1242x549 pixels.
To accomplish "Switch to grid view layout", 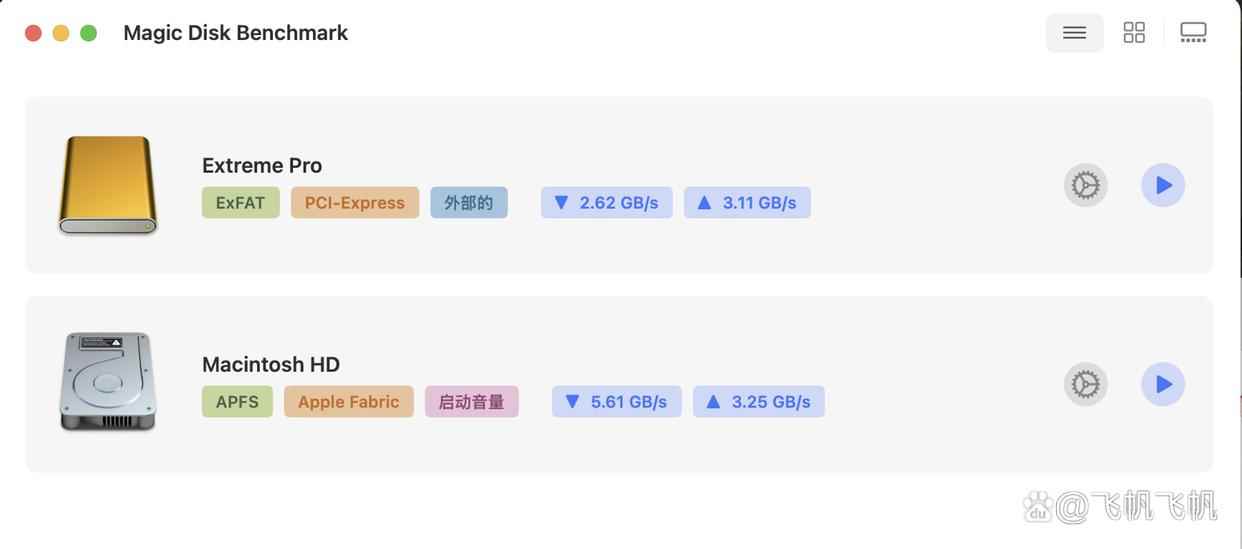I will (1134, 33).
